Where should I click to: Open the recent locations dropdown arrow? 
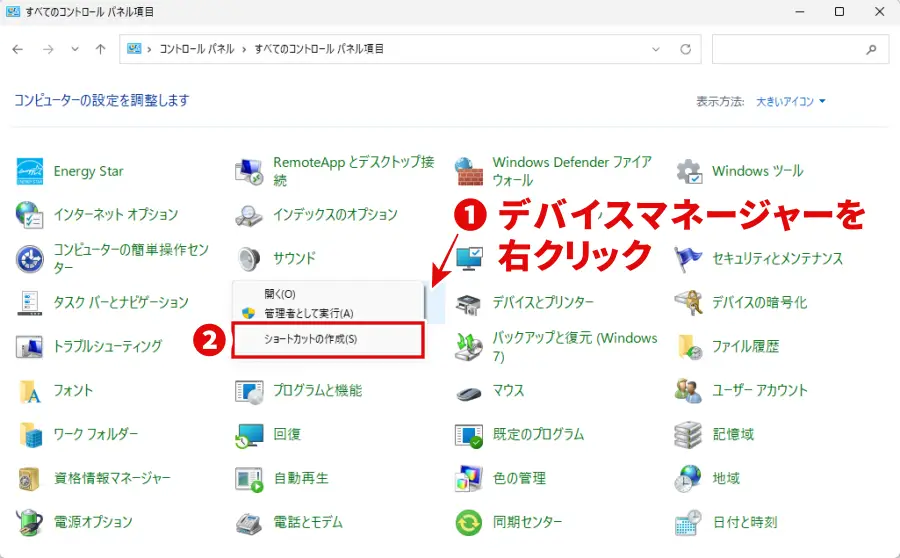(75, 49)
